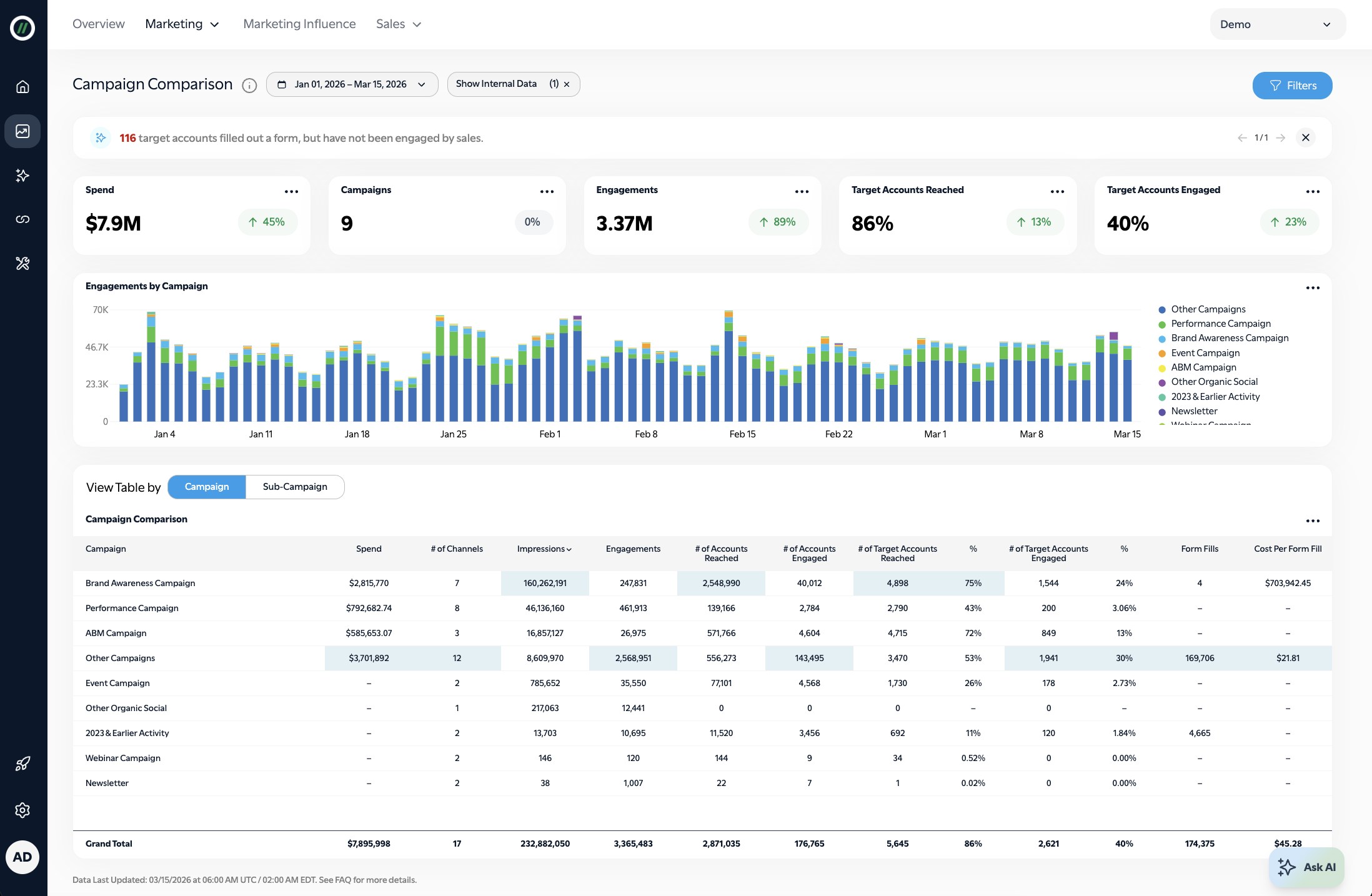Expand the Sales navigation dropdown
The image size is (1372, 896).
[399, 24]
